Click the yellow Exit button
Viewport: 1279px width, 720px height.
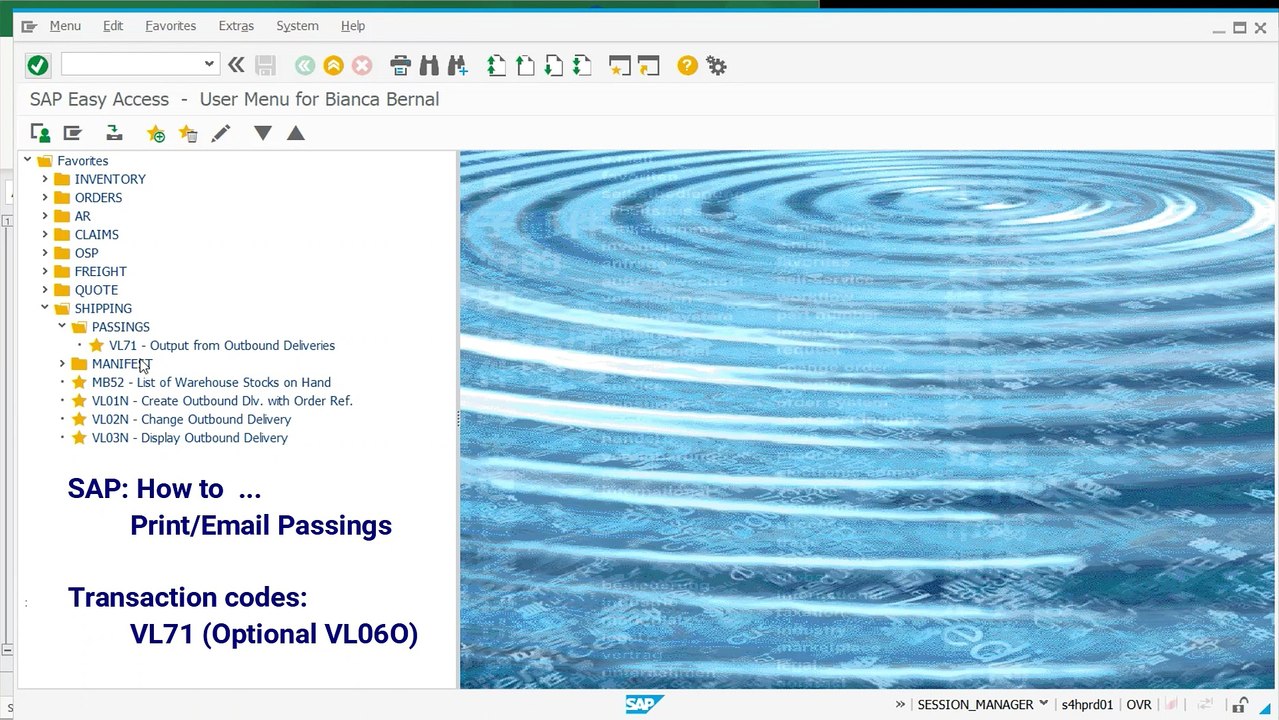click(x=334, y=66)
